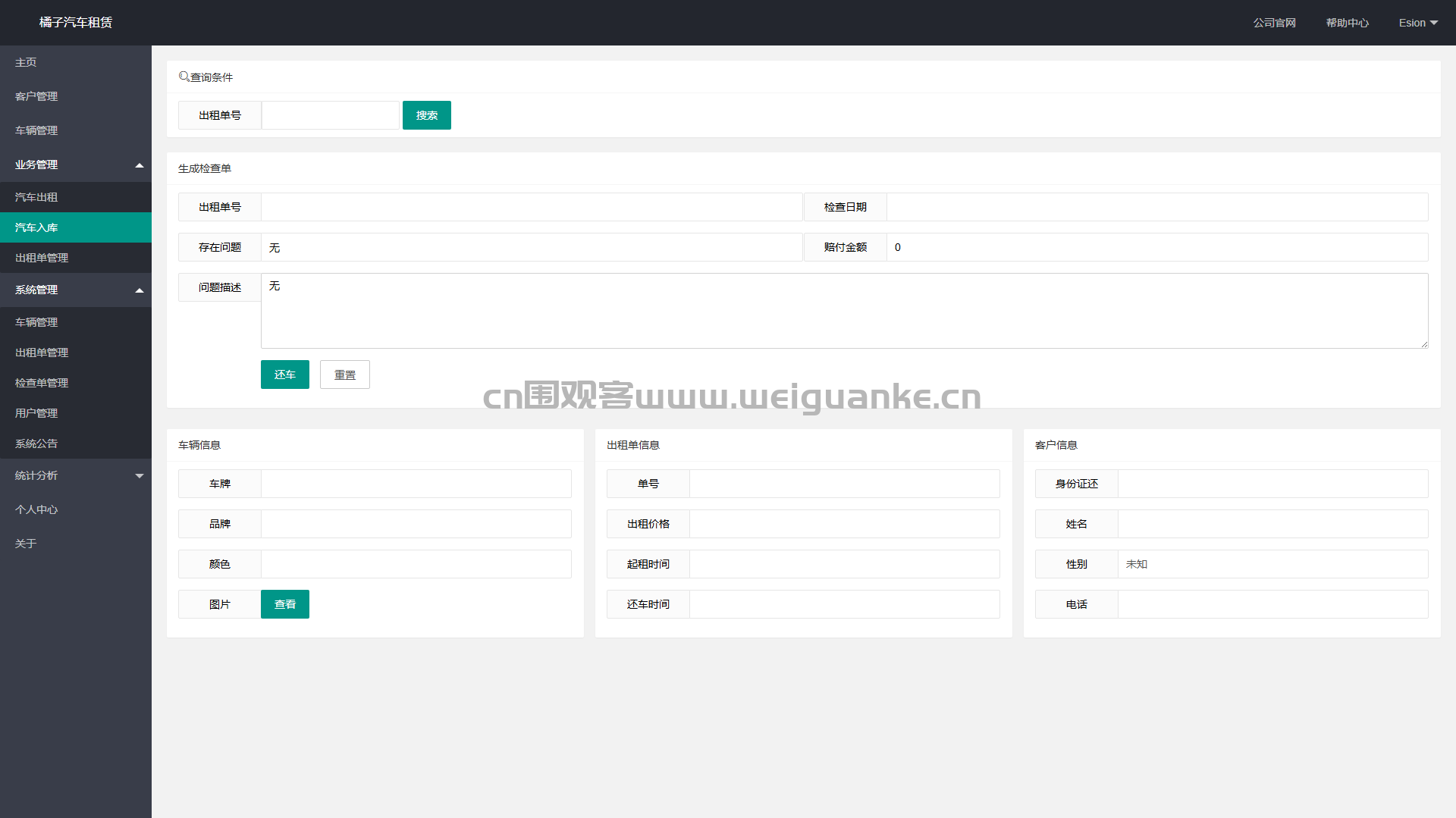The image size is (1456, 818).
Task: Open 客户管理 in the sidebar
Action: 76,96
